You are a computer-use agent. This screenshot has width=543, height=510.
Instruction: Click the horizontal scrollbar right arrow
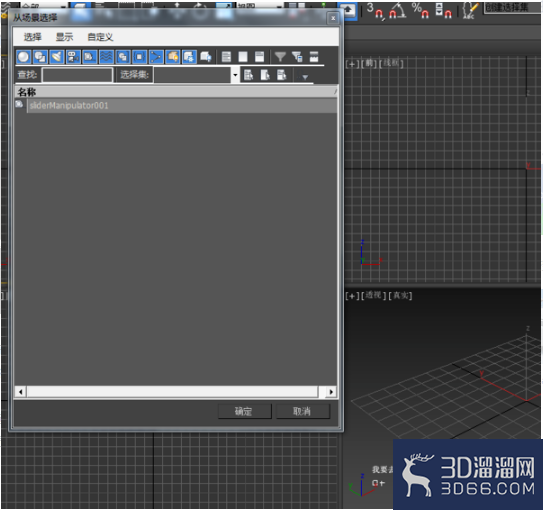331,392
